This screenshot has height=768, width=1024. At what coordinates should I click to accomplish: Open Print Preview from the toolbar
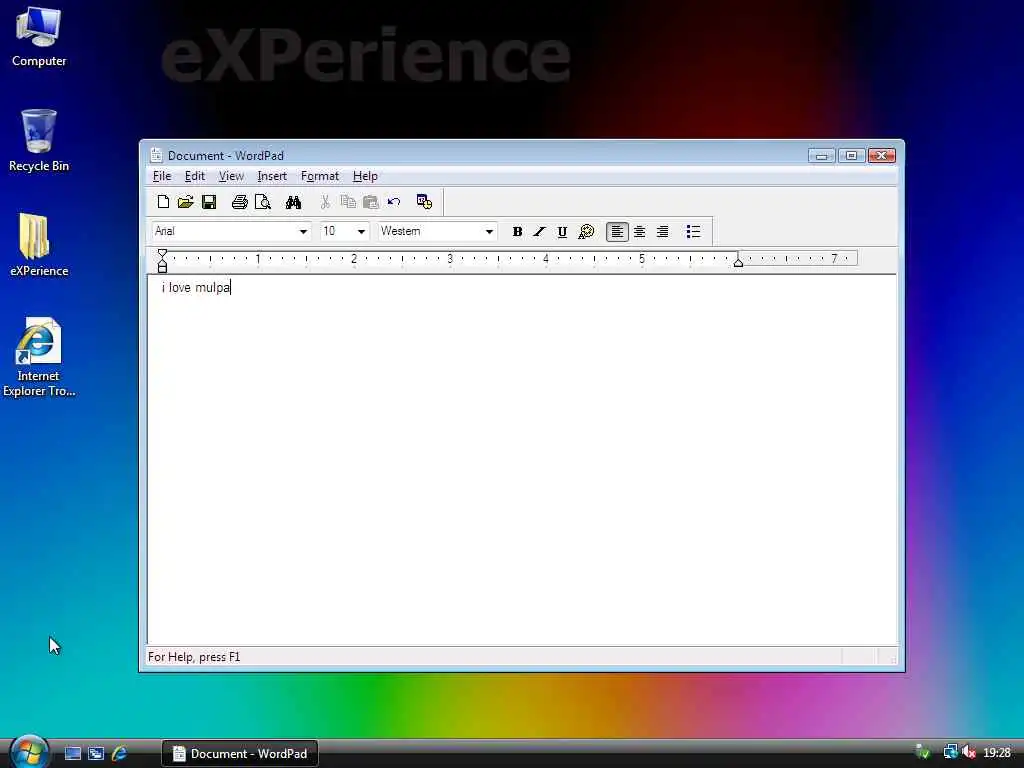(x=263, y=202)
